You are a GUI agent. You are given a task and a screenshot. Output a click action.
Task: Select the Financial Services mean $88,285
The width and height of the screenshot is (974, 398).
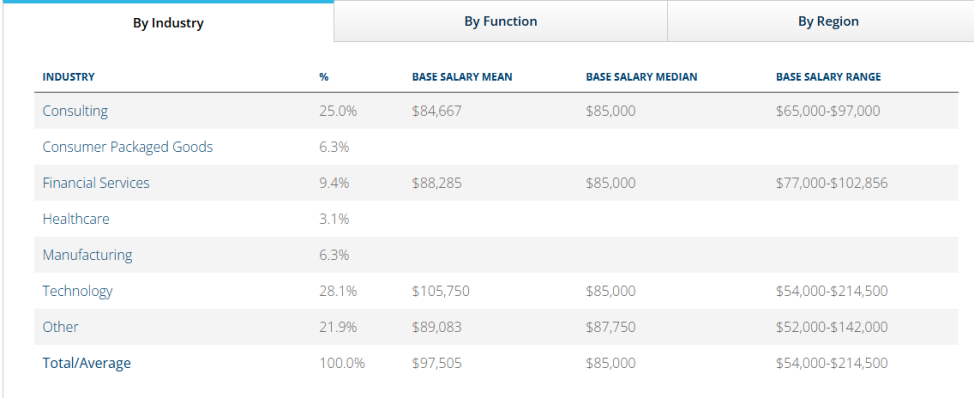[437, 183]
